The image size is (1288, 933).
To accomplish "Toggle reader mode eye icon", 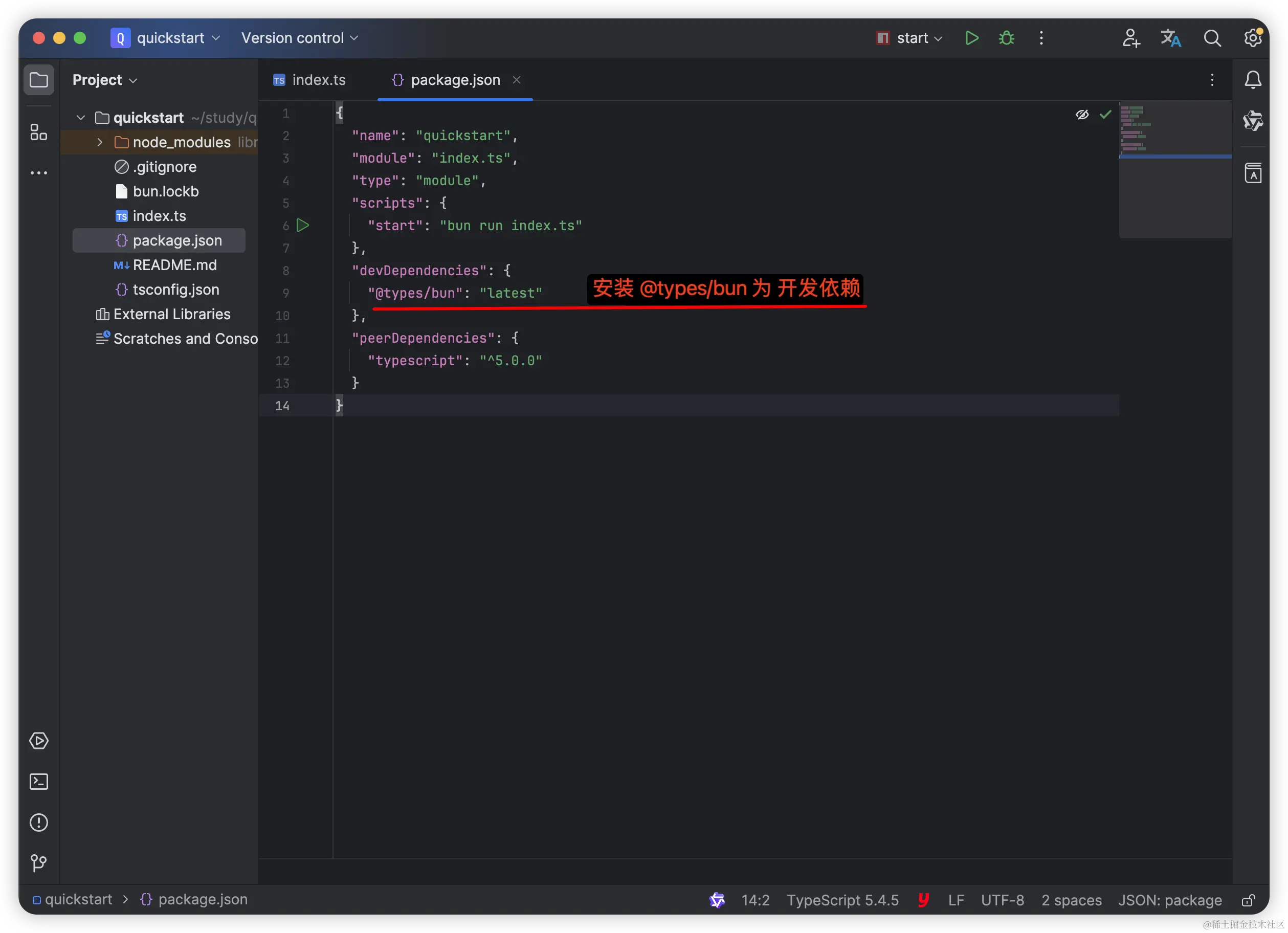I will click(x=1082, y=115).
